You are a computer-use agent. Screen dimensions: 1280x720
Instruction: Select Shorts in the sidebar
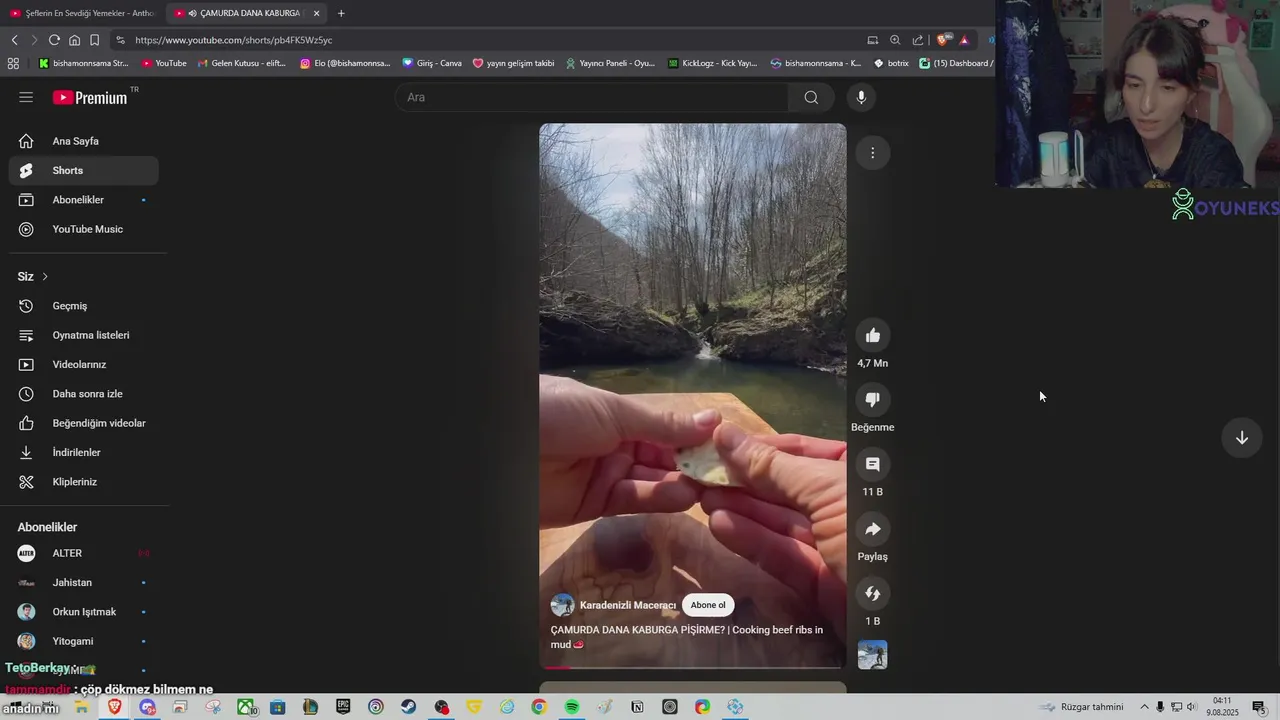click(83, 170)
